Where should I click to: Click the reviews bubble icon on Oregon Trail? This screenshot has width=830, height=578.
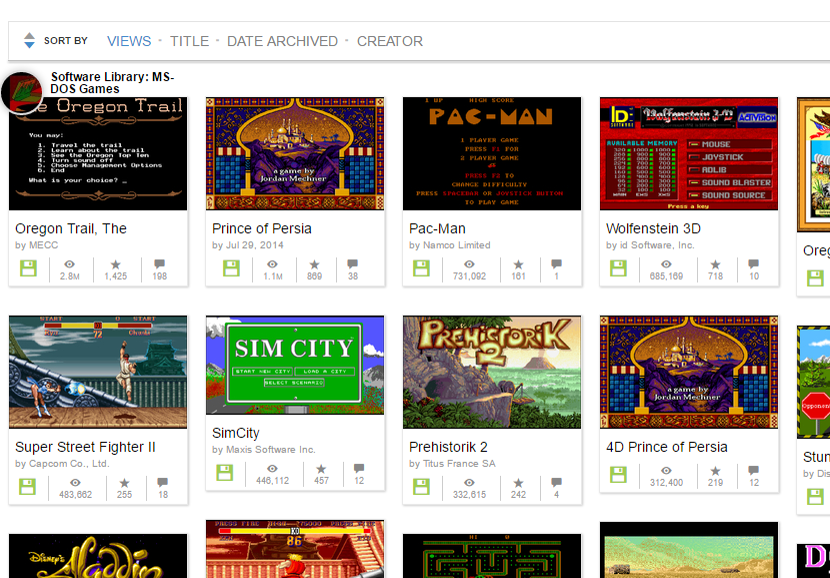tap(159, 264)
